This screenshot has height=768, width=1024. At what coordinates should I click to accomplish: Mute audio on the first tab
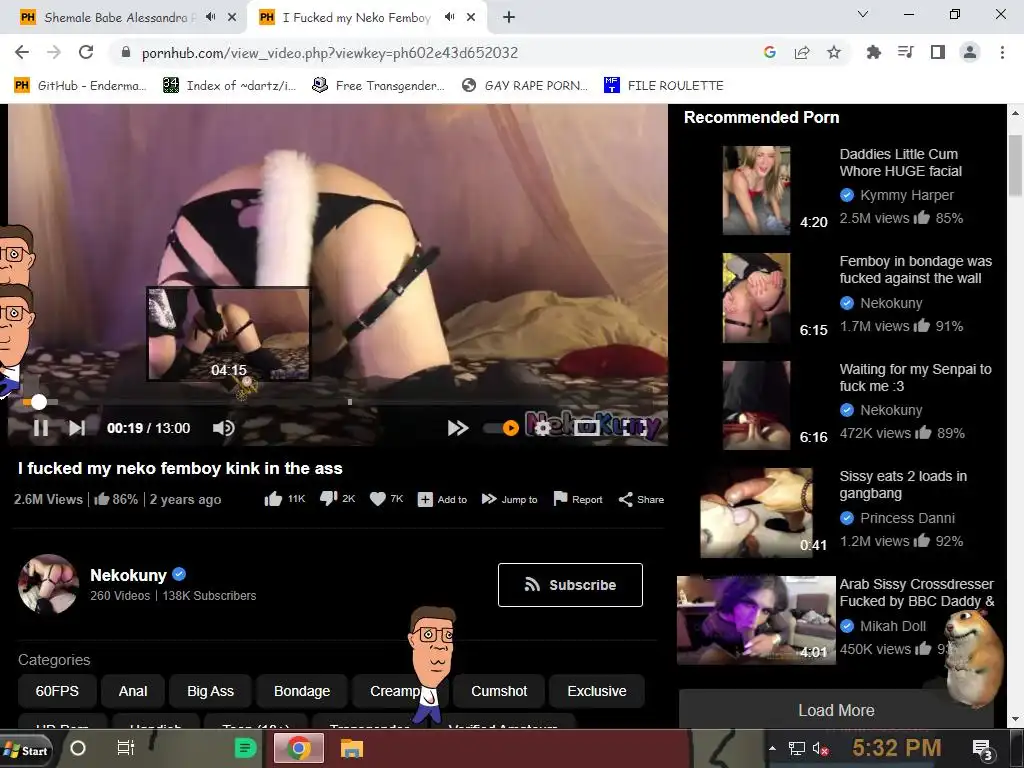coord(210,17)
